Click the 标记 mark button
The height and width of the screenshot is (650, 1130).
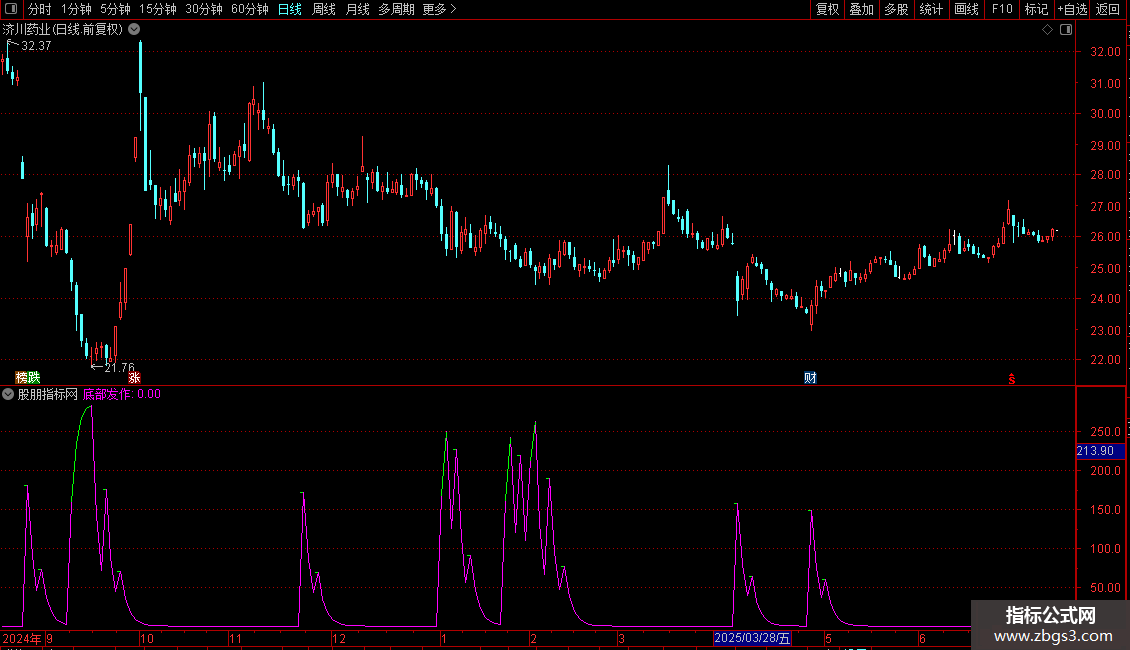pos(1036,9)
